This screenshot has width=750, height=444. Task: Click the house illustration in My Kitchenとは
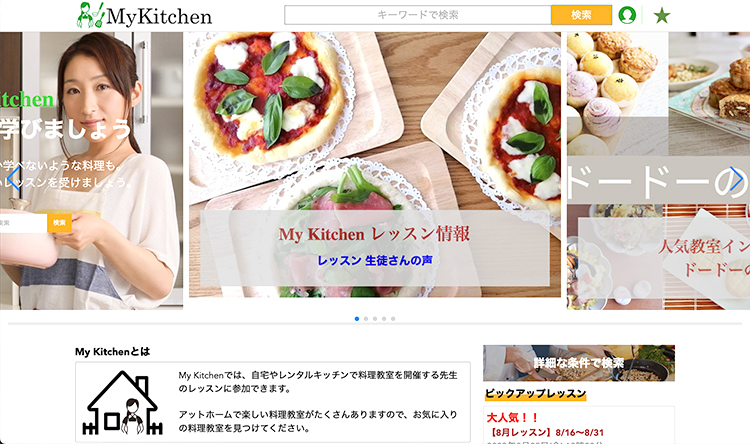(x=122, y=402)
